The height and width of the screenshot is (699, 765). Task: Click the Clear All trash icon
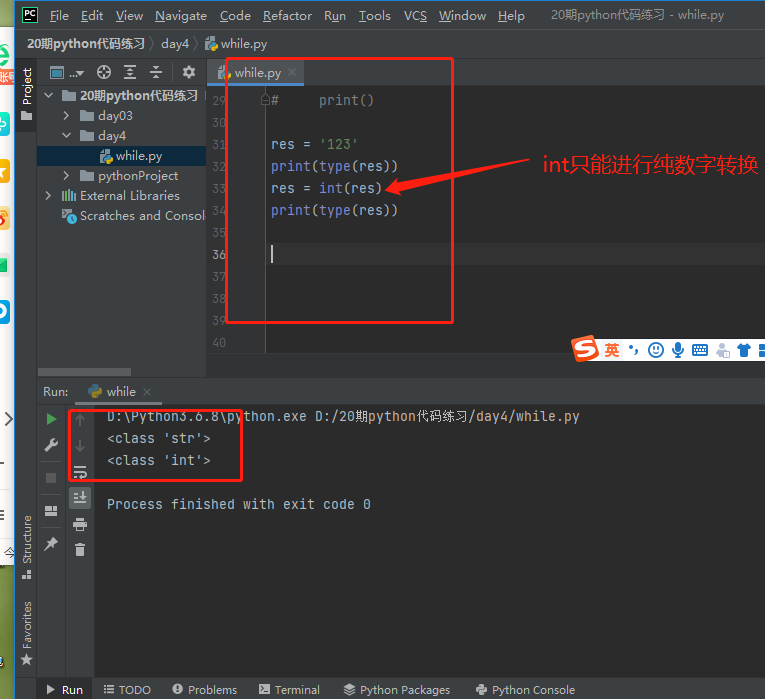click(x=80, y=550)
